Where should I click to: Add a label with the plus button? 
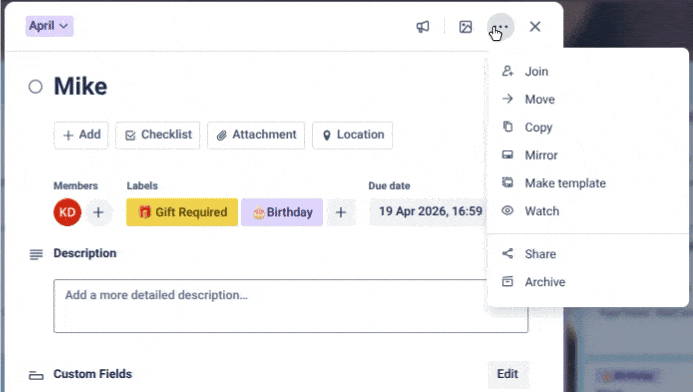[x=341, y=212]
